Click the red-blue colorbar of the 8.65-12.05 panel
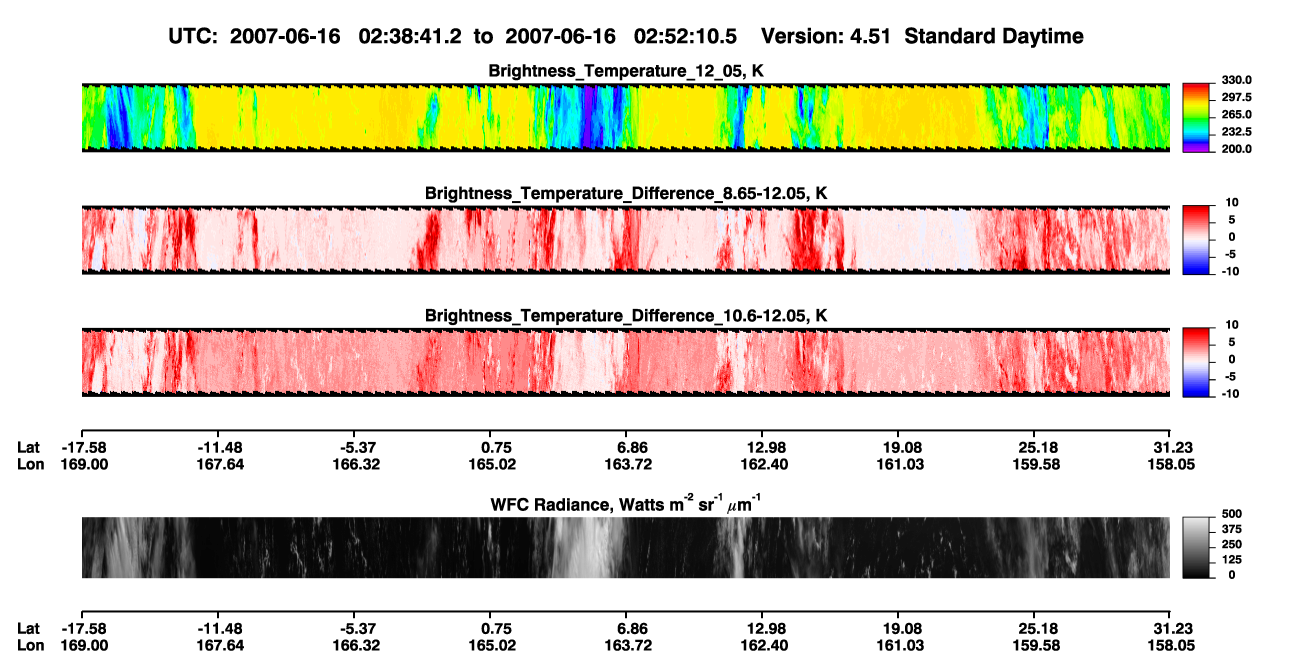 coord(1196,240)
